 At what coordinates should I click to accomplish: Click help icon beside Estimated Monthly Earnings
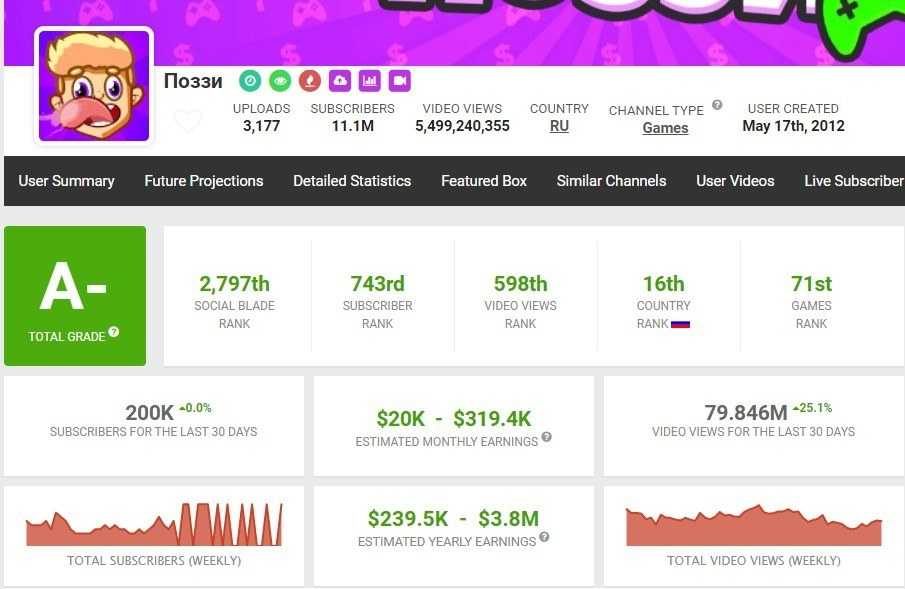point(546,438)
